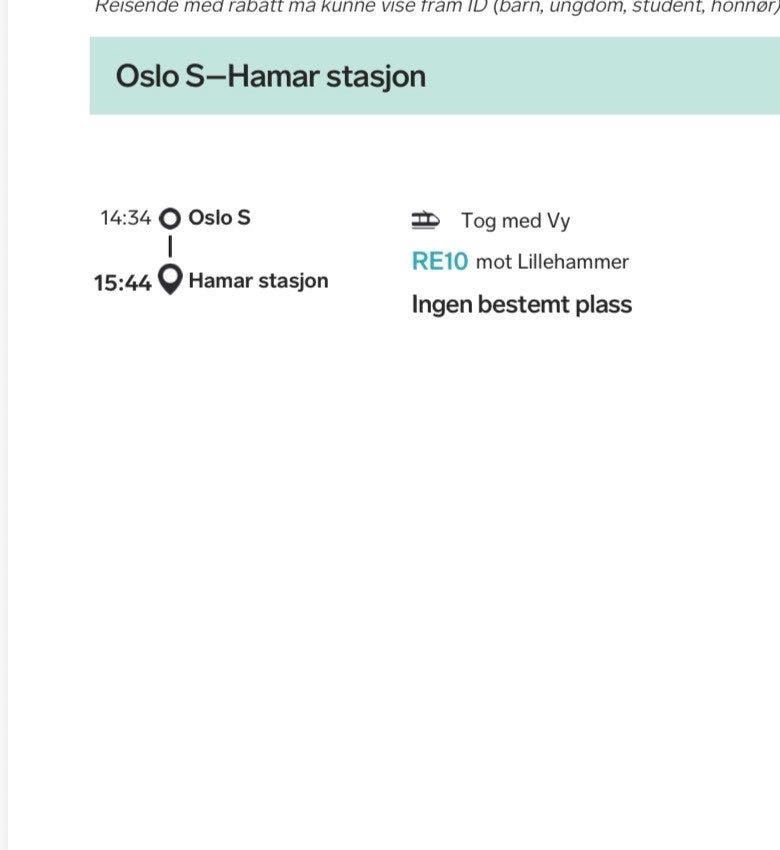Click the word Vy in the operator line
The height and width of the screenshot is (850, 780).
pyautogui.click(x=558, y=221)
